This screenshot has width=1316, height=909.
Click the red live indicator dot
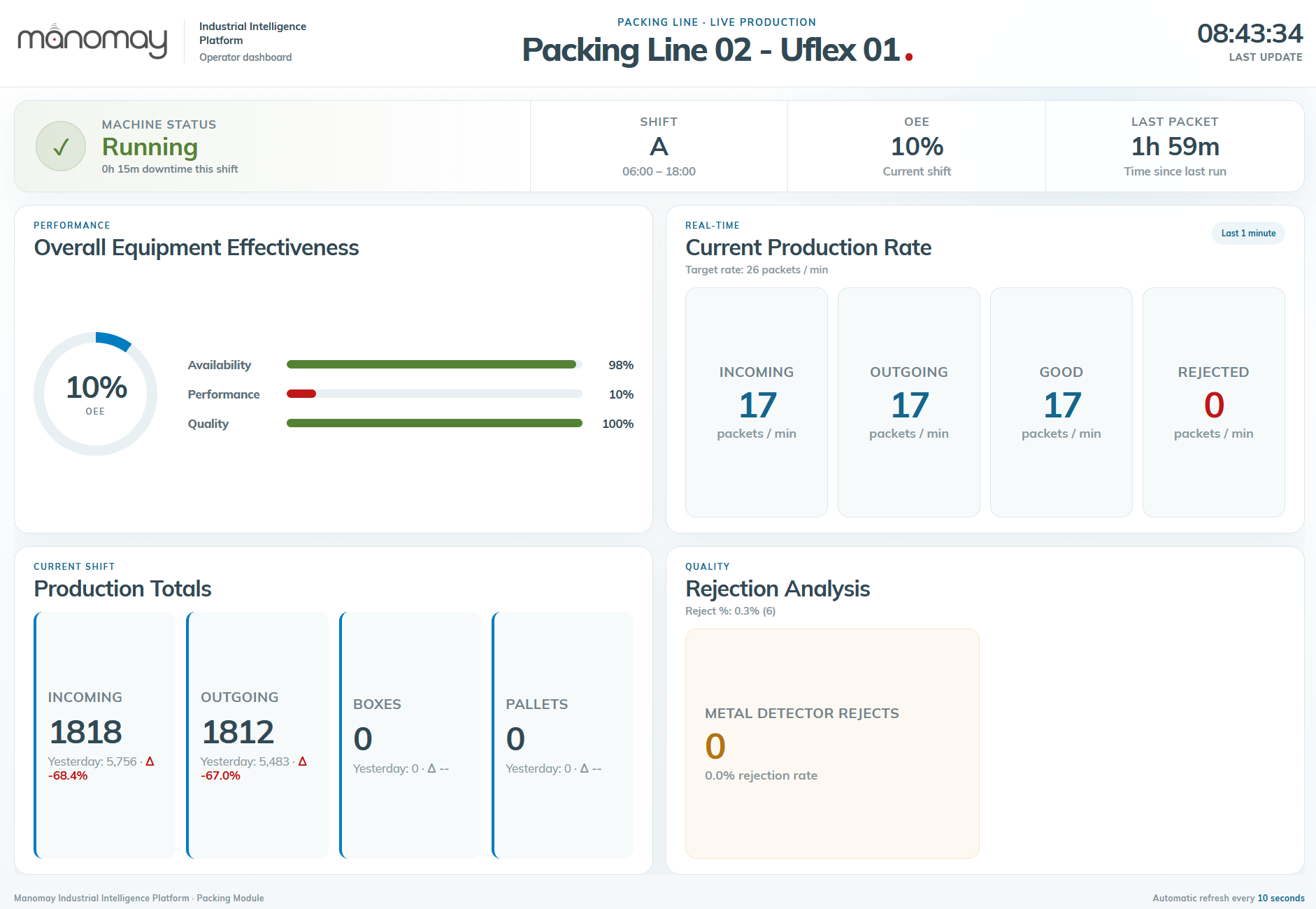(x=908, y=57)
